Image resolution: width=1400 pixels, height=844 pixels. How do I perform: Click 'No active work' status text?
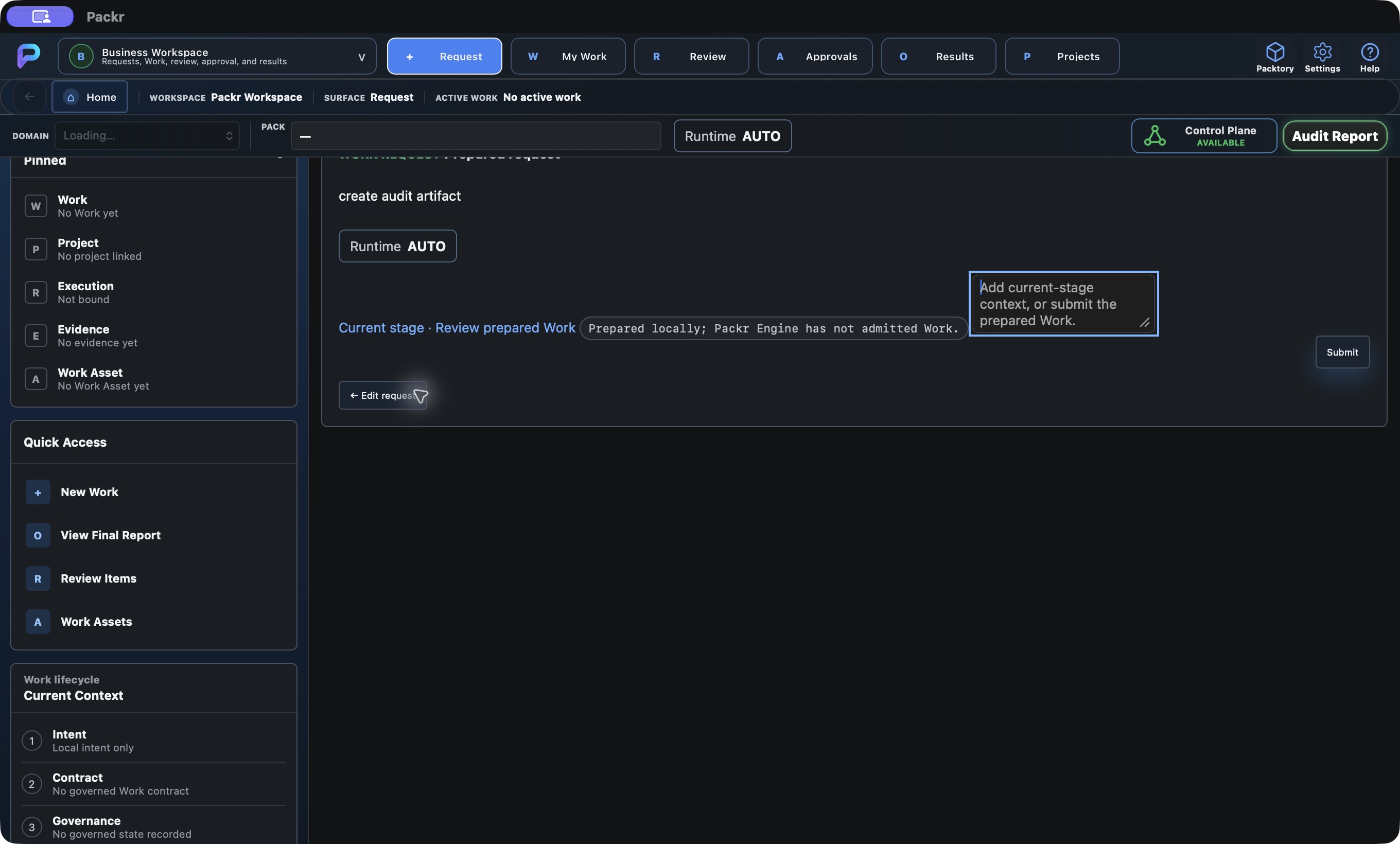pyautogui.click(x=542, y=97)
